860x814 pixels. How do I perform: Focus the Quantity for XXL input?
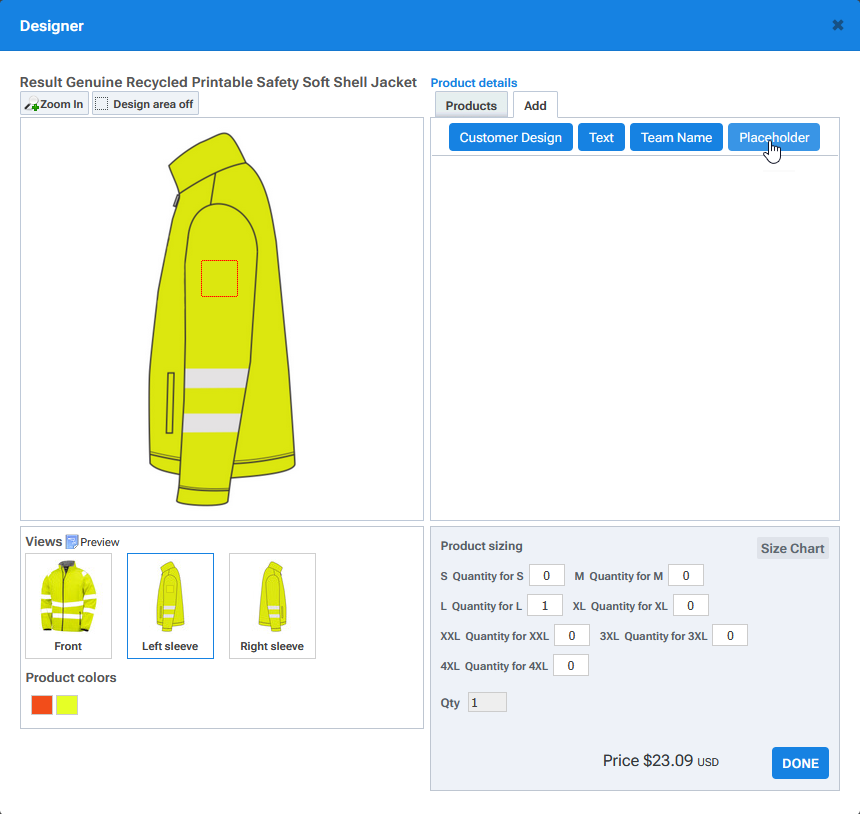(571, 636)
